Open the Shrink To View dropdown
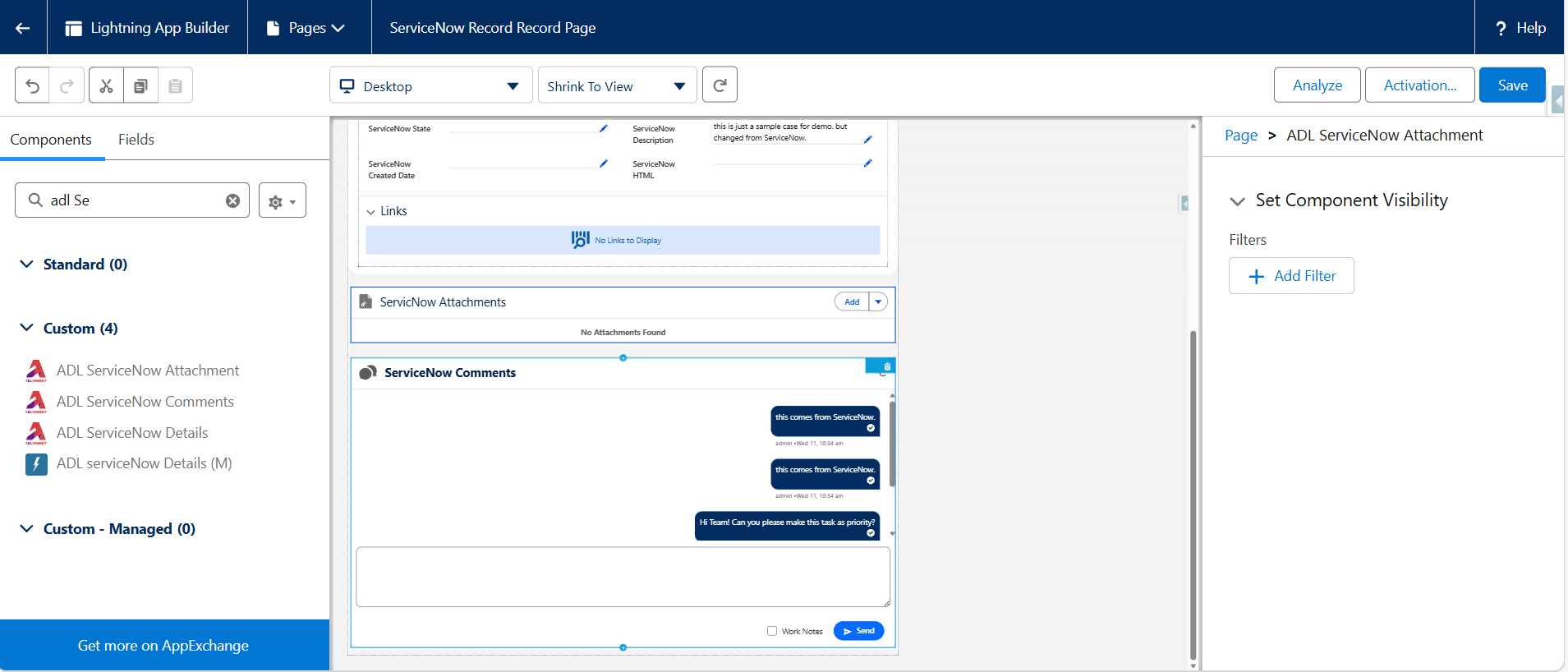Screen dimensions: 1568x672 617,85
